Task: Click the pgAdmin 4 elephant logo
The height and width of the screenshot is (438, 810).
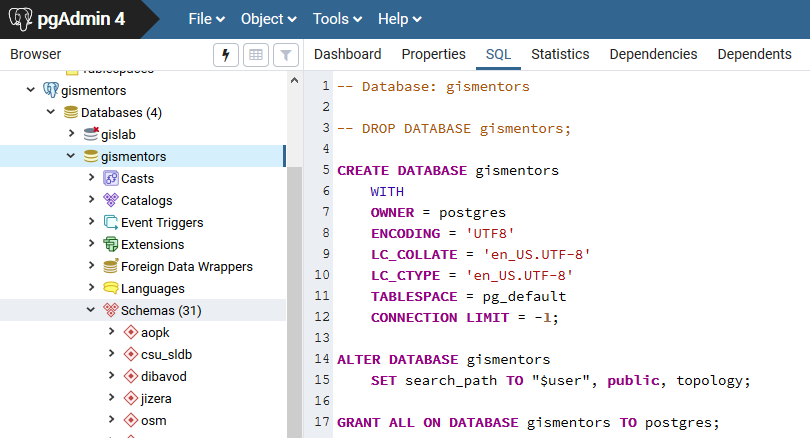Action: pos(21,19)
